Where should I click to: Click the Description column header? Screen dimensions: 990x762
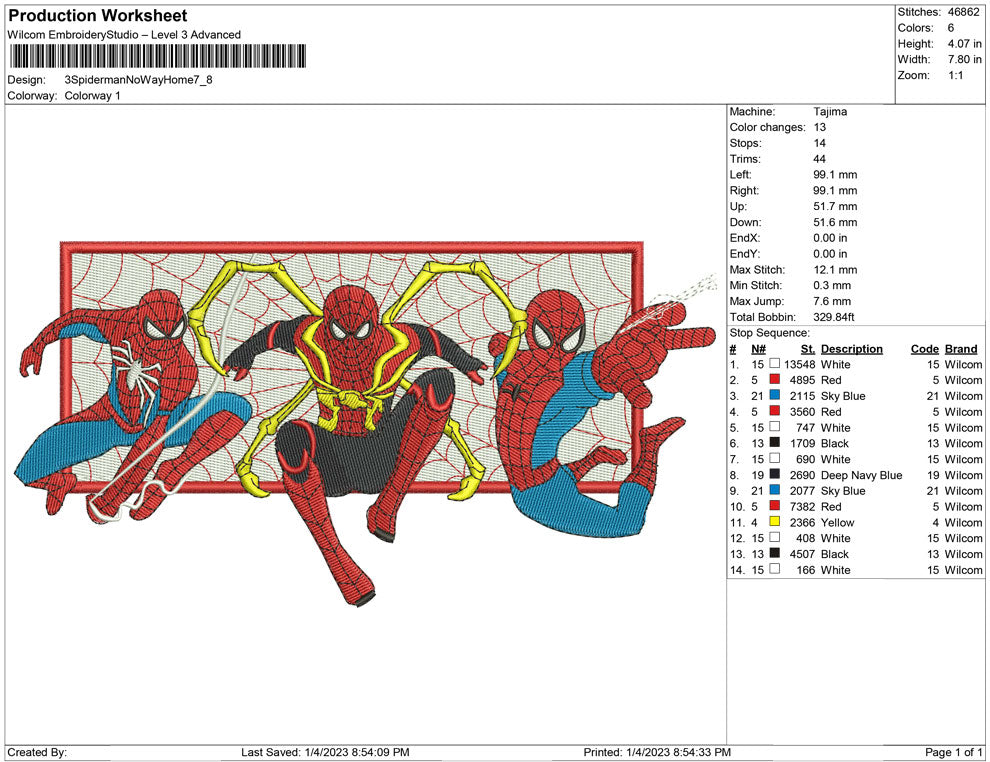851,349
